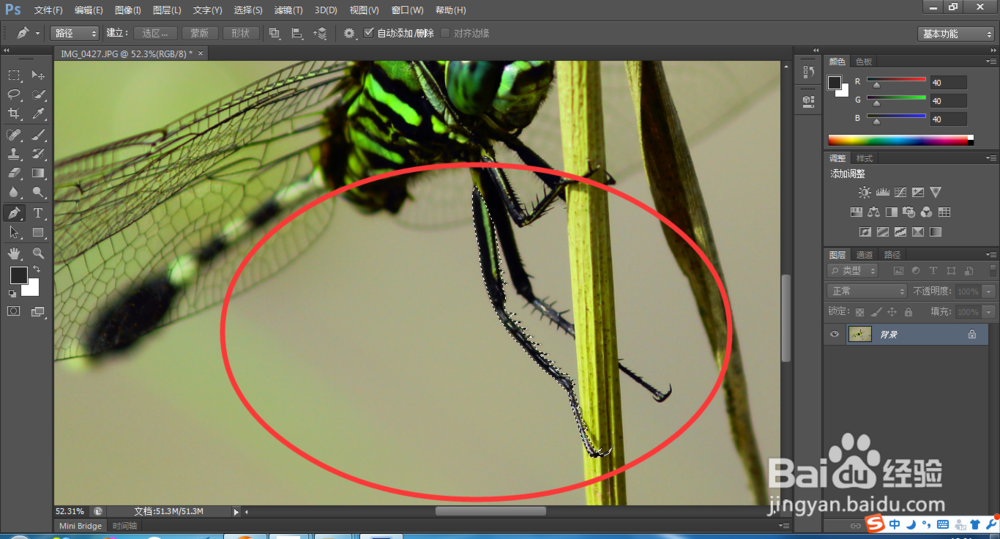Select the Lasso tool
This screenshot has height=539, width=1000.
(x=13, y=94)
